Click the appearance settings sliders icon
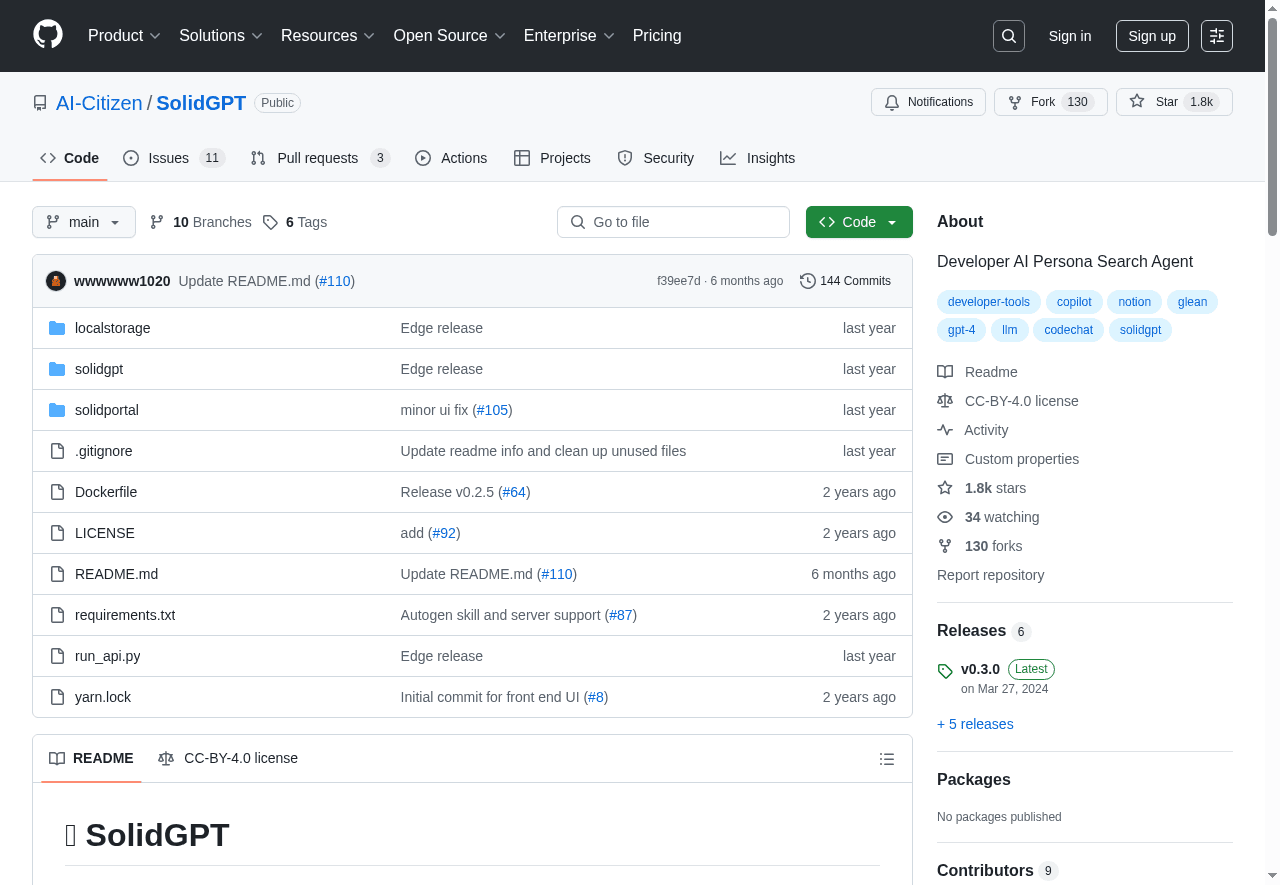1280x885 pixels. 1217,36
